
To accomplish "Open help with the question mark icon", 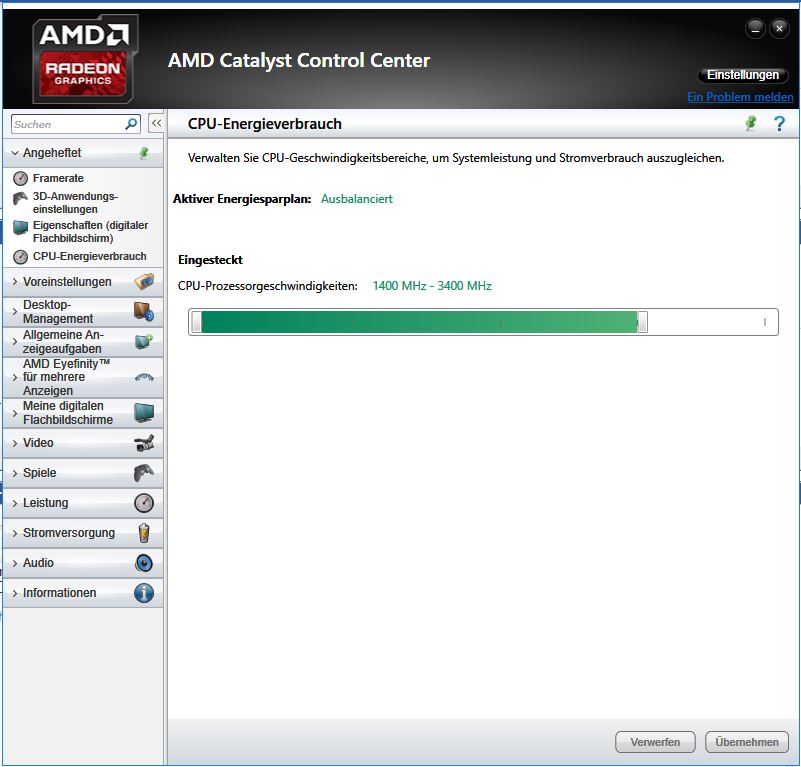I will tap(779, 123).
